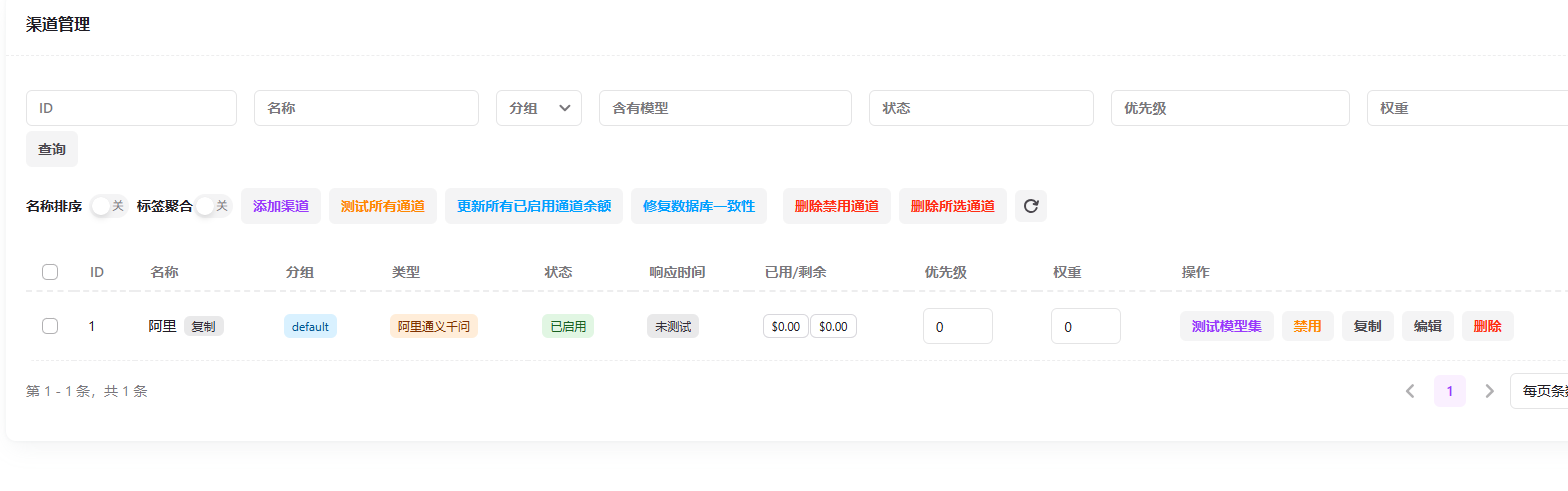
Task: Click 删除禁用通道 button
Action: [x=837, y=206]
